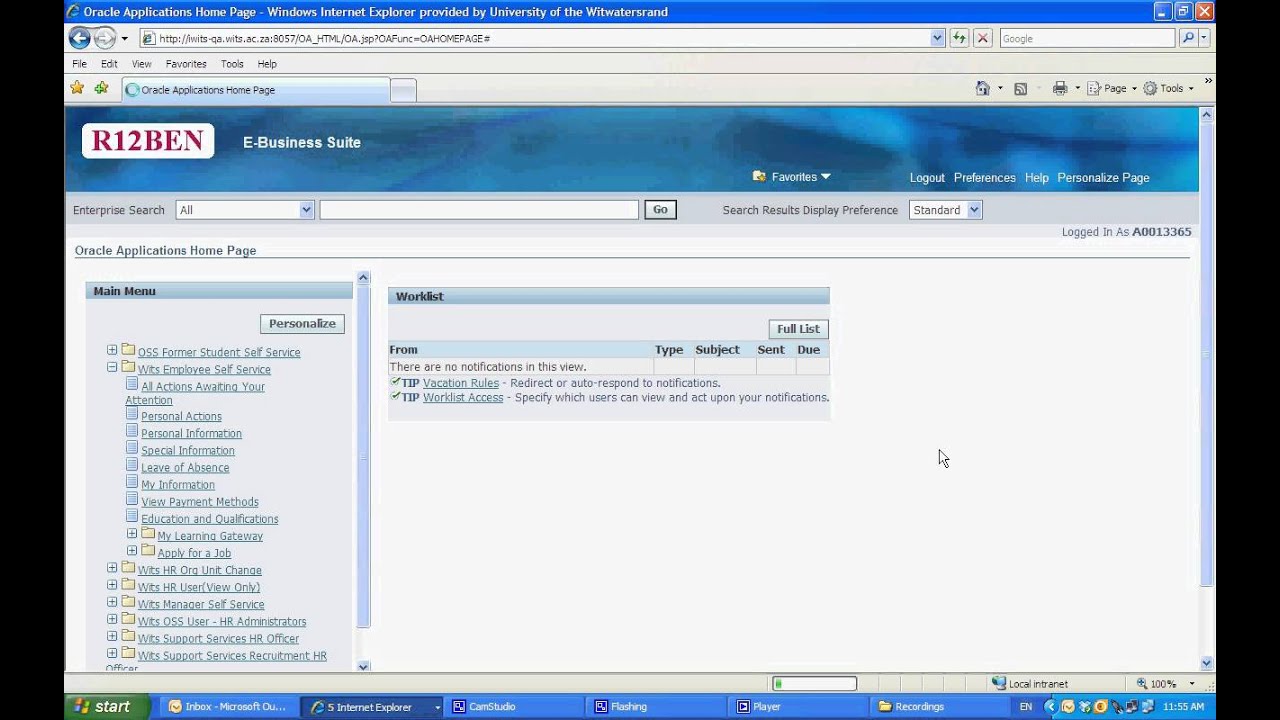Click the Google search box

1086,38
